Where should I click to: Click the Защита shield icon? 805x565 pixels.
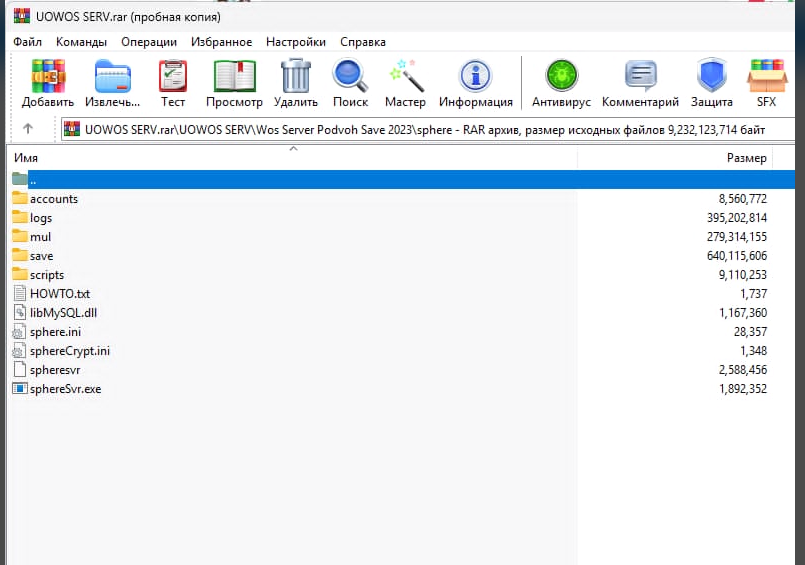coord(712,76)
